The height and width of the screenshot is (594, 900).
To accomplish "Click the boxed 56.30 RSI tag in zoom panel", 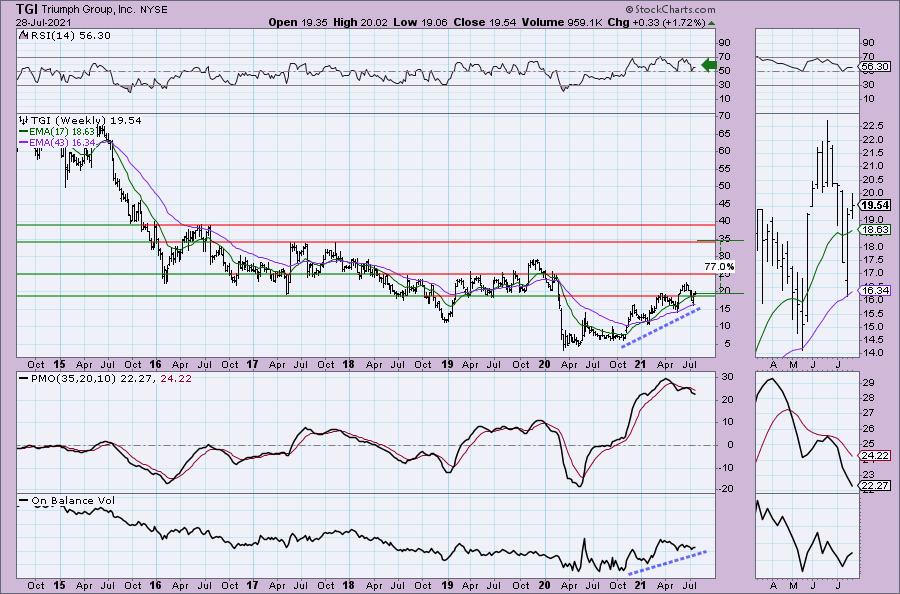I will [x=875, y=67].
